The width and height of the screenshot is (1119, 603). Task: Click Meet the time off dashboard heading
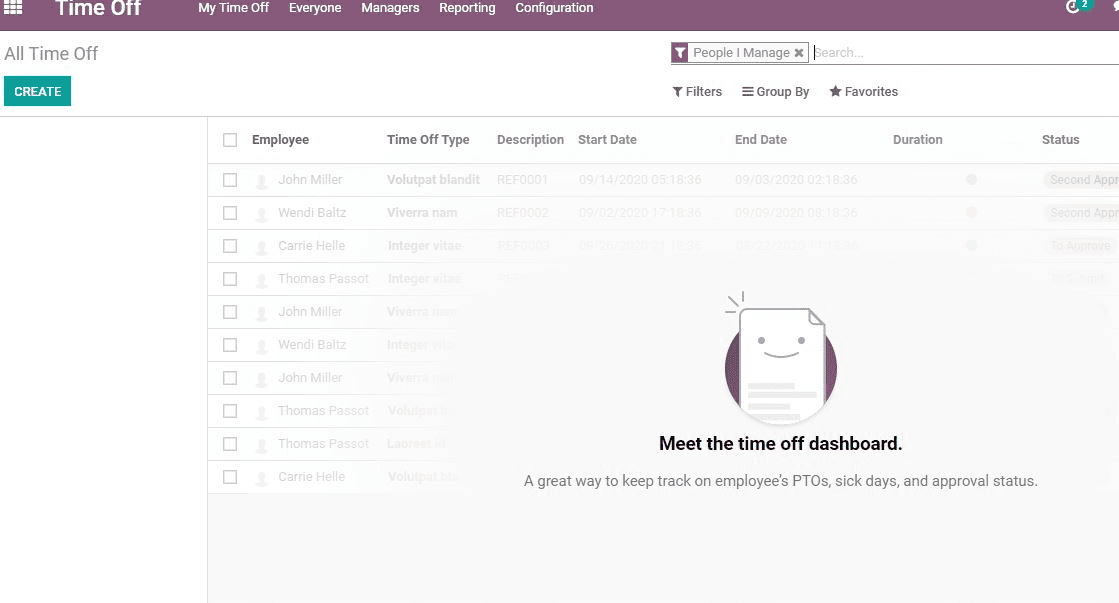pos(781,444)
